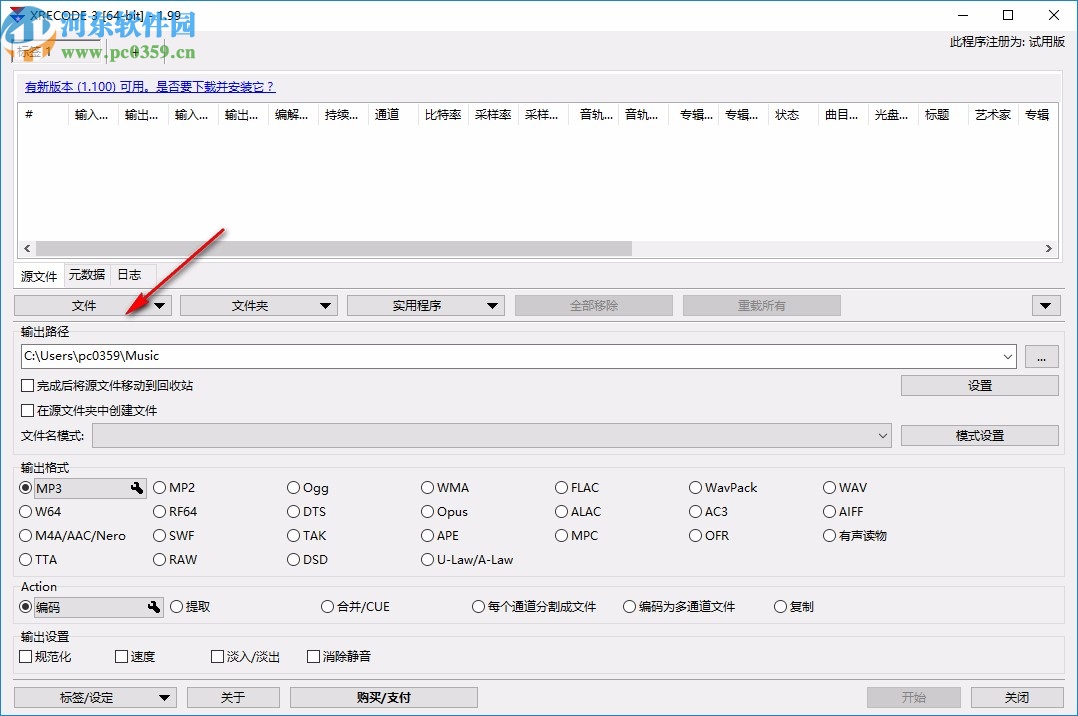Screen dimensions: 1078x716
Task: Enable 规范化 in output settings
Action: [24, 656]
